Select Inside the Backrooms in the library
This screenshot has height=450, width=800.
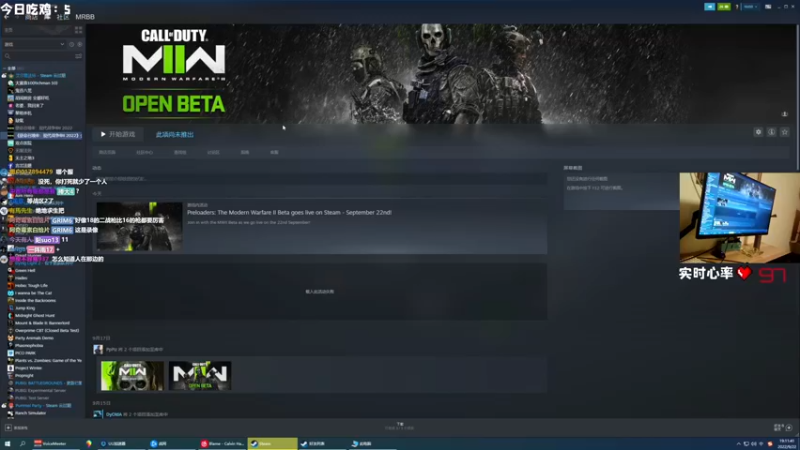[35, 301]
